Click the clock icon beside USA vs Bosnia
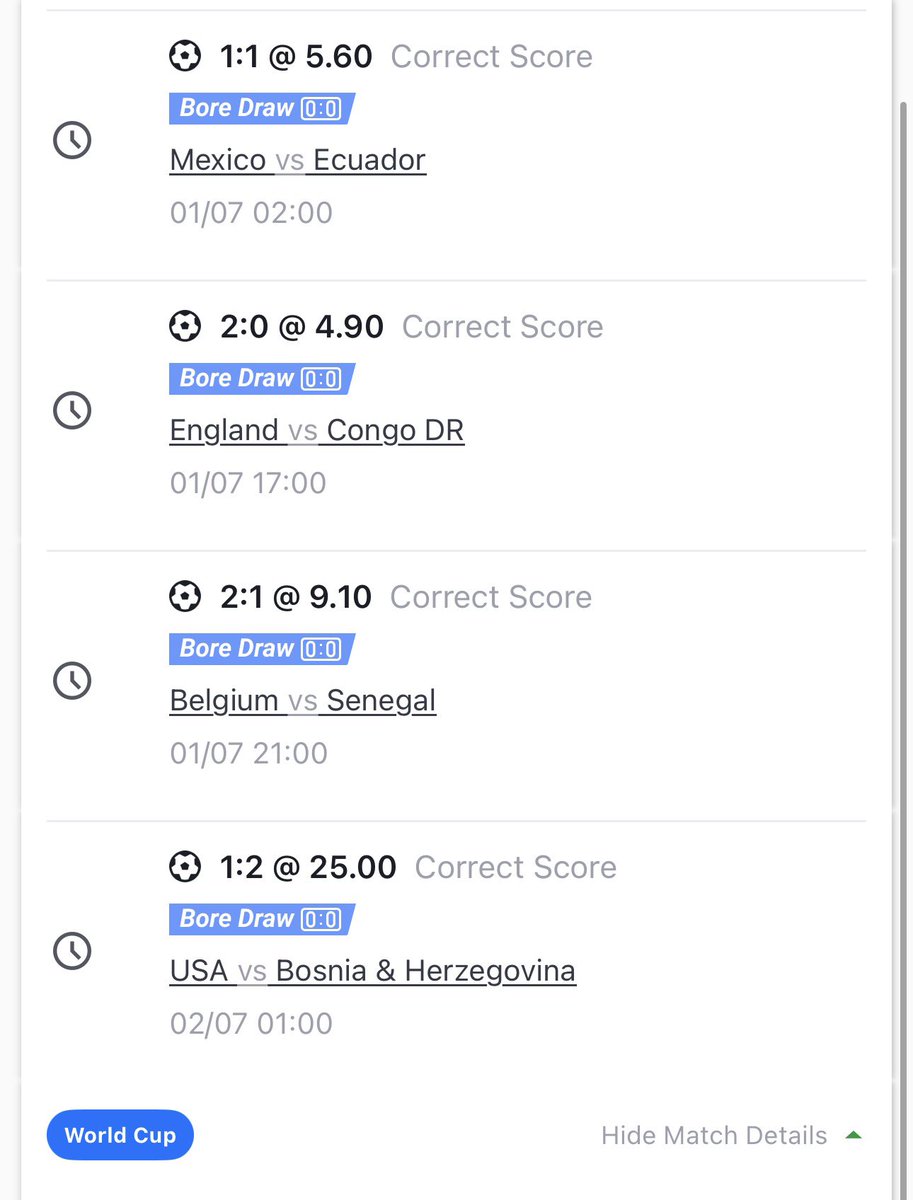This screenshot has width=913, height=1200. (72, 950)
